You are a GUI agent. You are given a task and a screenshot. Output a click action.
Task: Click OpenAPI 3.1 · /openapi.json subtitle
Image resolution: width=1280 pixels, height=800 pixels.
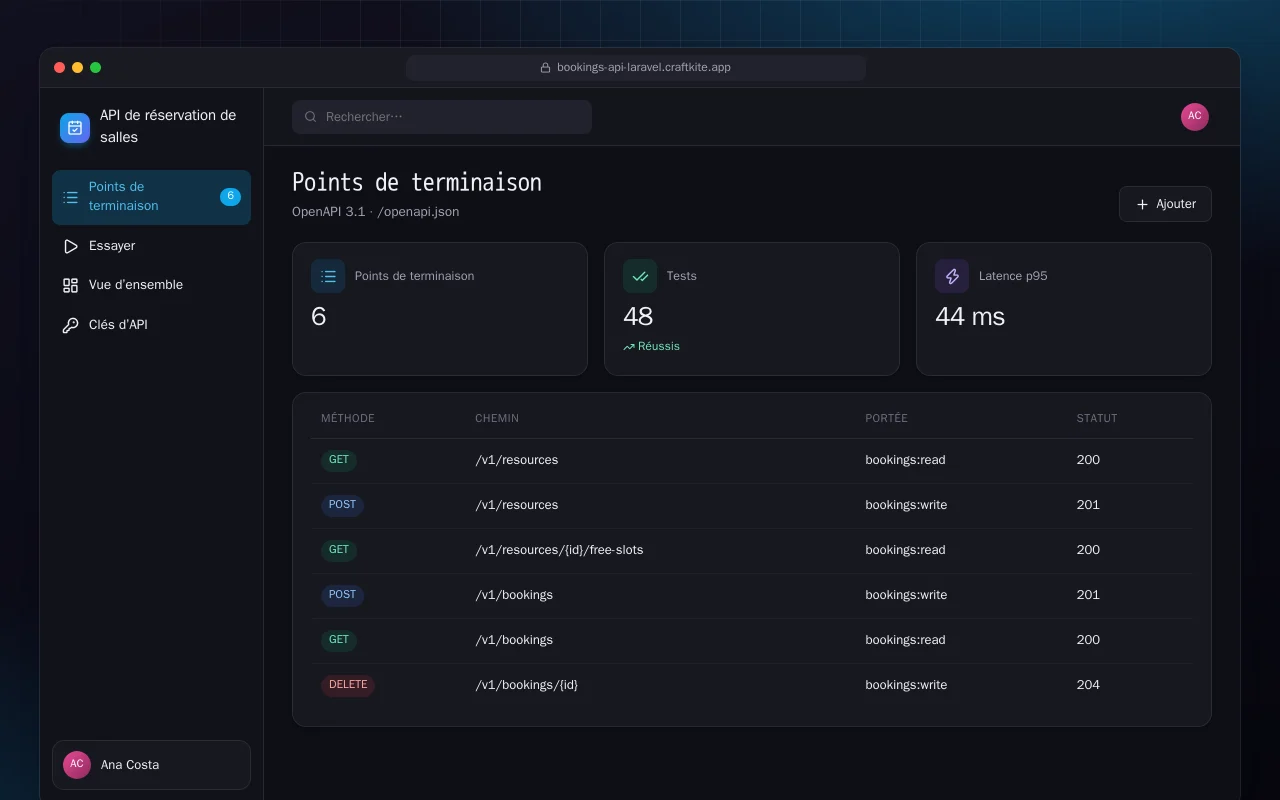pyautogui.click(x=376, y=212)
